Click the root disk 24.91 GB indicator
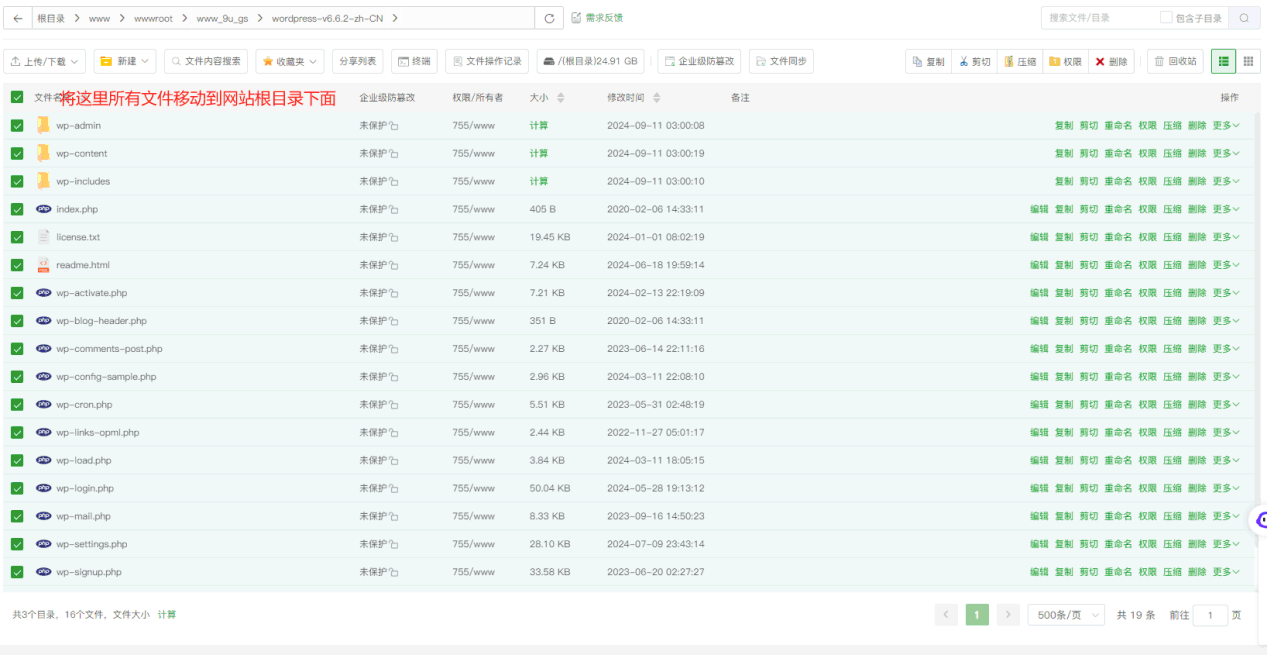 click(590, 61)
